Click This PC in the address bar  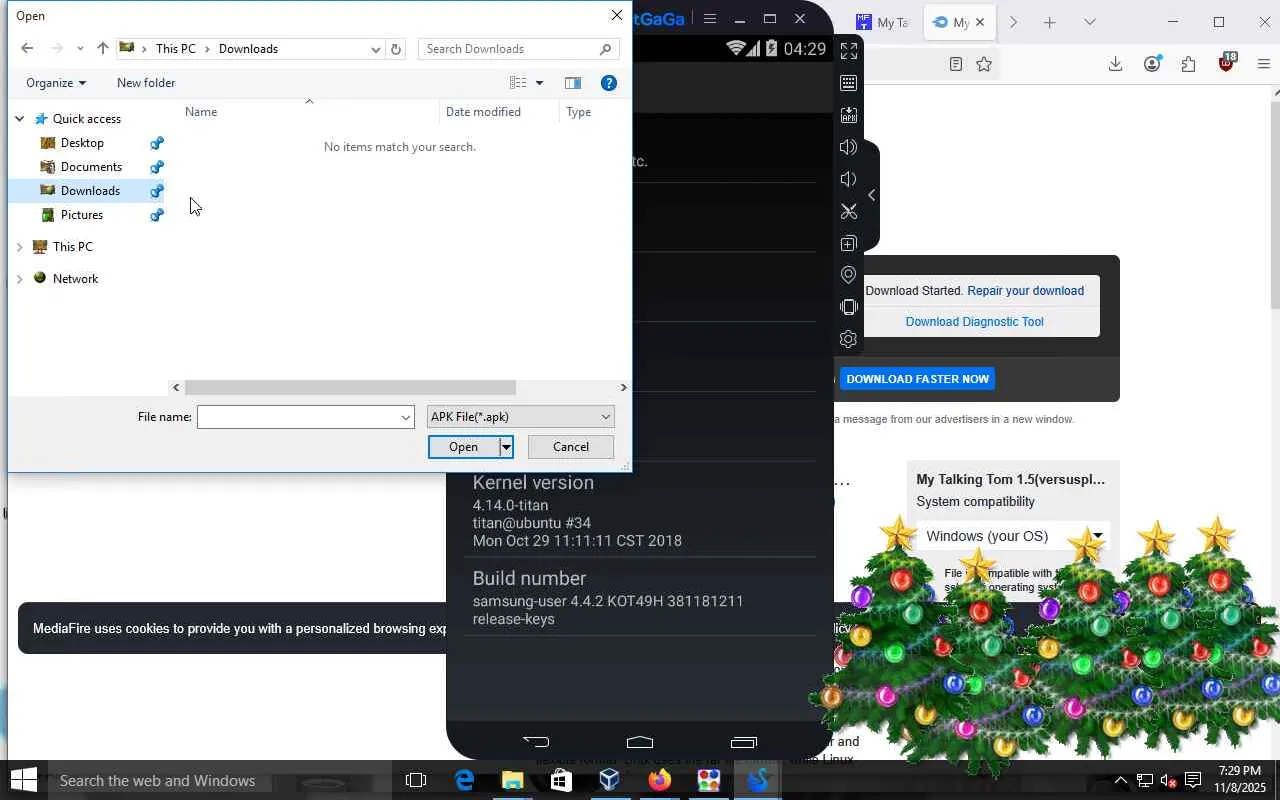176,48
